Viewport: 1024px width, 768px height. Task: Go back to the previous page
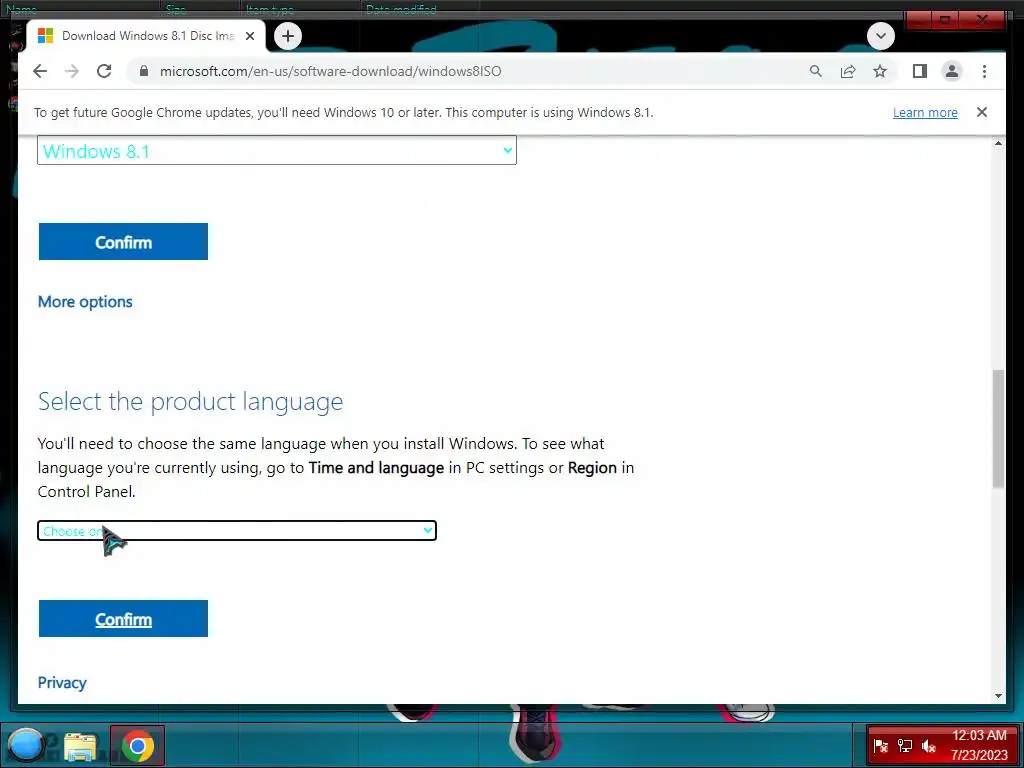40,71
